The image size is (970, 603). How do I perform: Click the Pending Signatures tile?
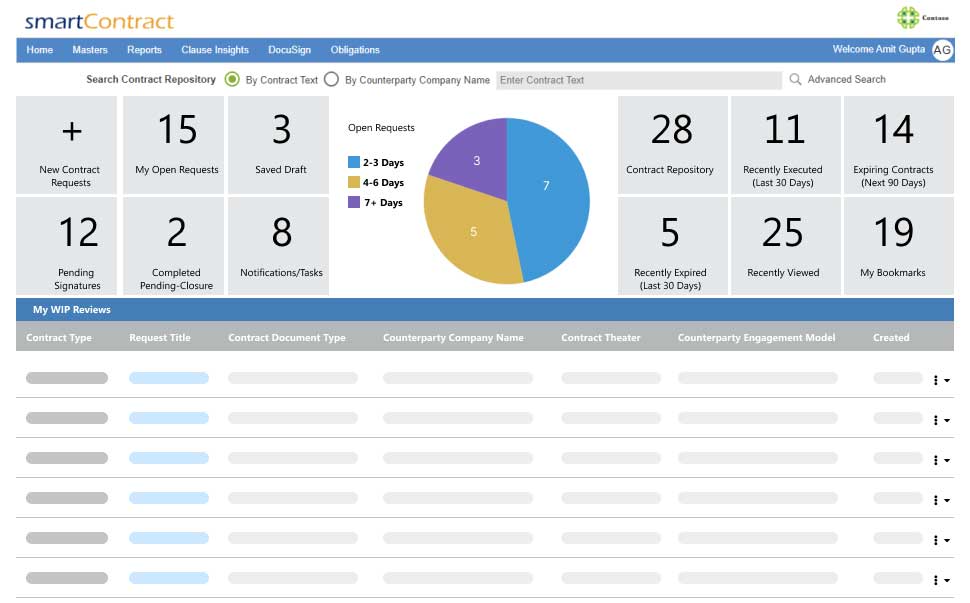point(78,245)
